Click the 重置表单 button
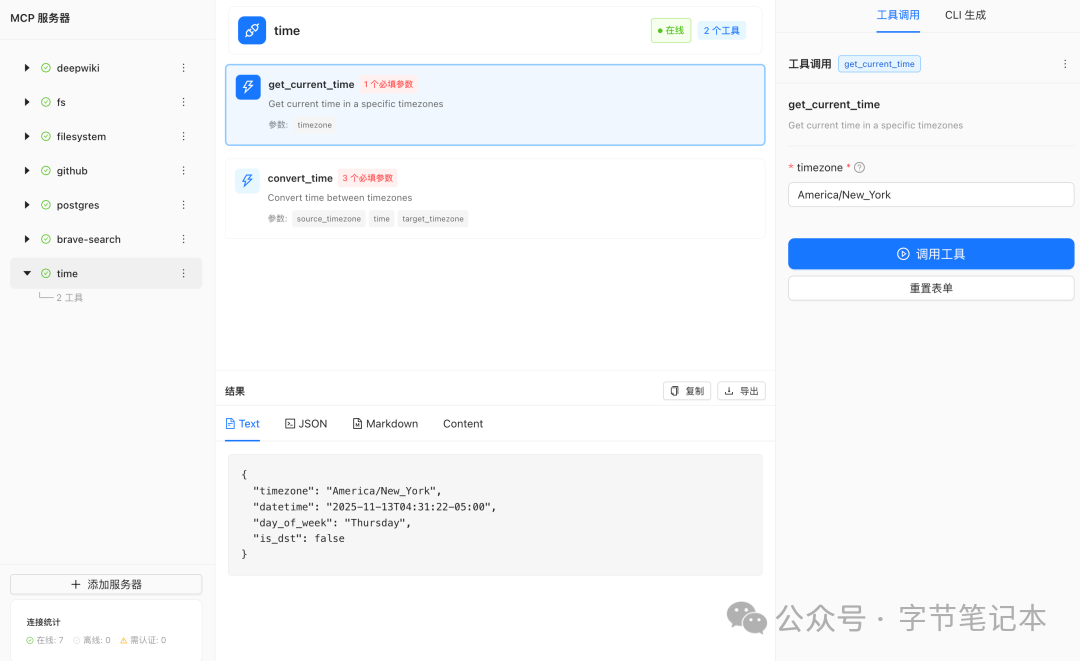1080x661 pixels. (931, 288)
